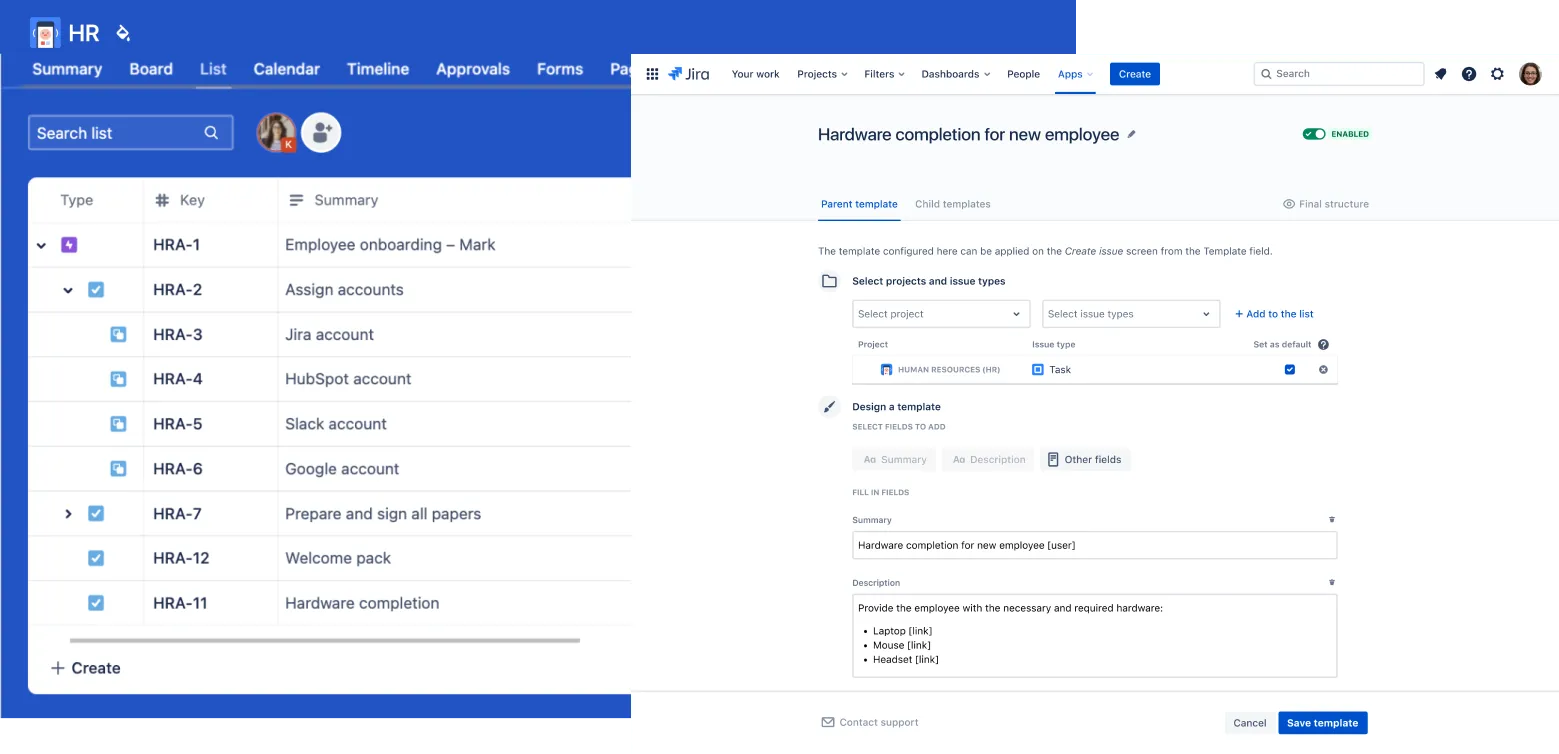Toggle the Enabled switch off
Viewport: 1559px width, 754px height.
pos(1313,134)
